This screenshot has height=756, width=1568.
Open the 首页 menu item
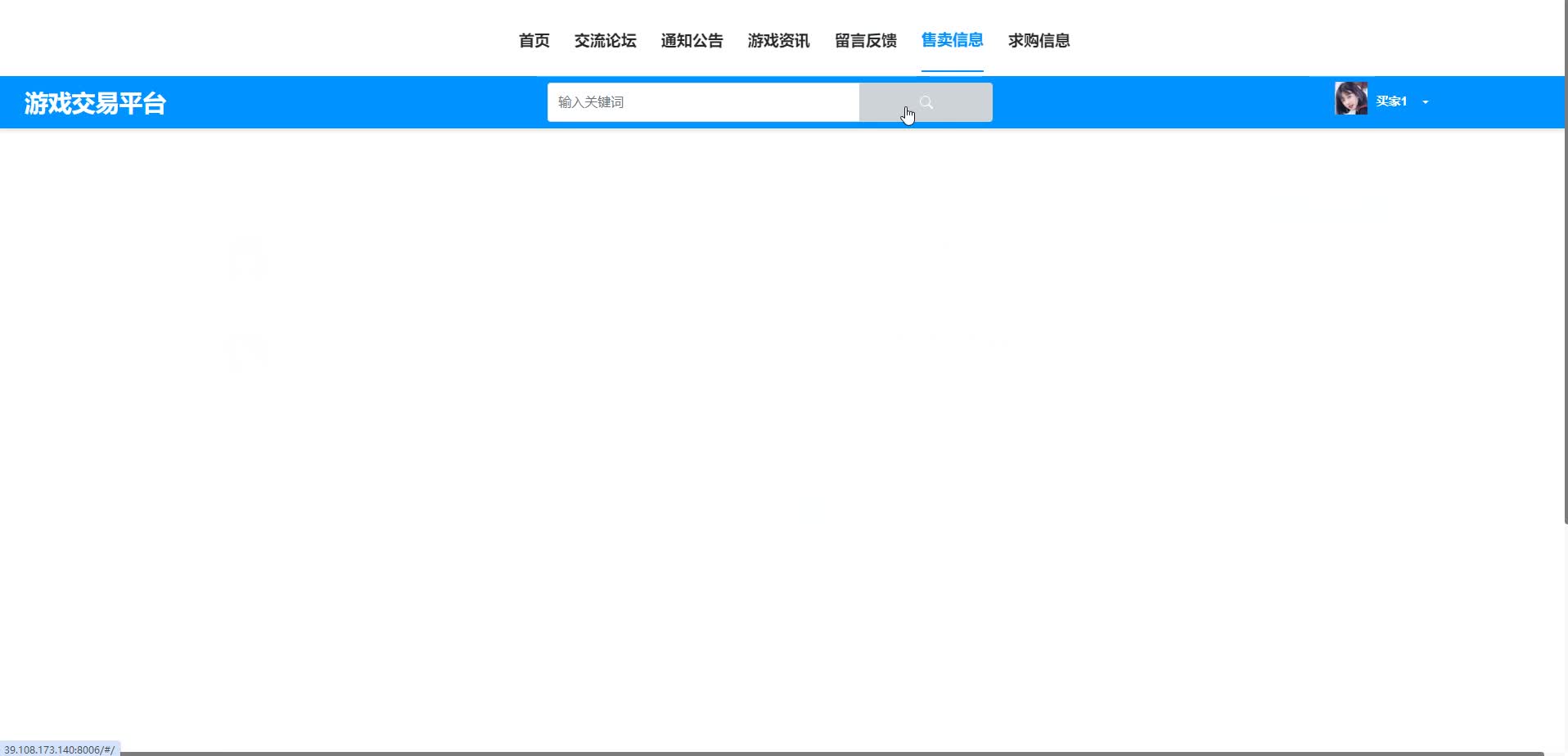(534, 40)
